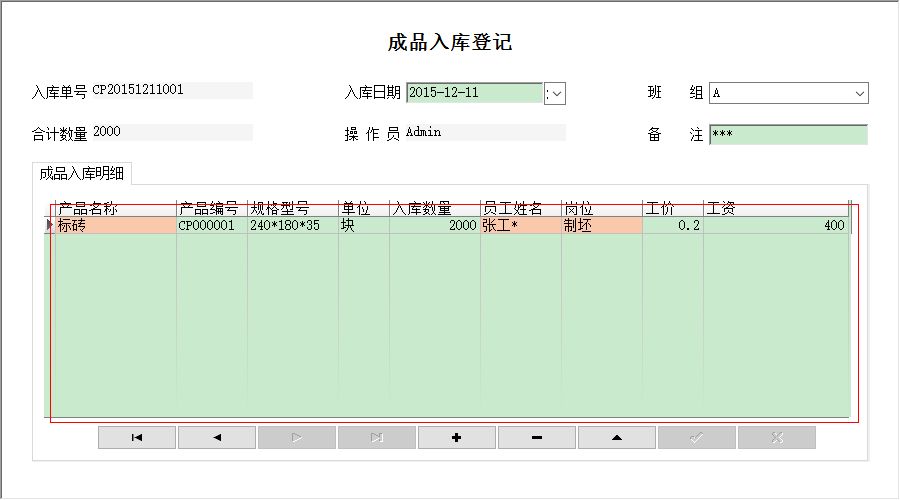
Task: Delete row with minus button
Action: click(537, 437)
